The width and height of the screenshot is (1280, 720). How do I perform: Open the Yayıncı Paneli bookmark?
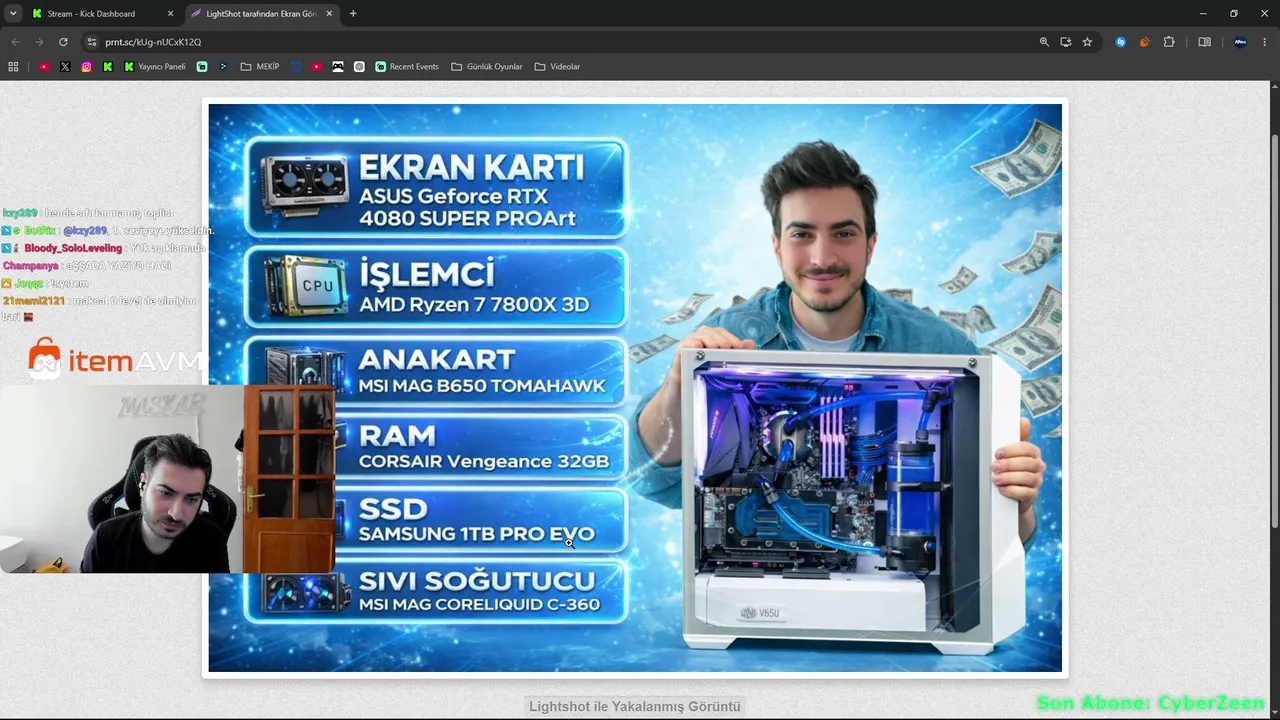(155, 67)
